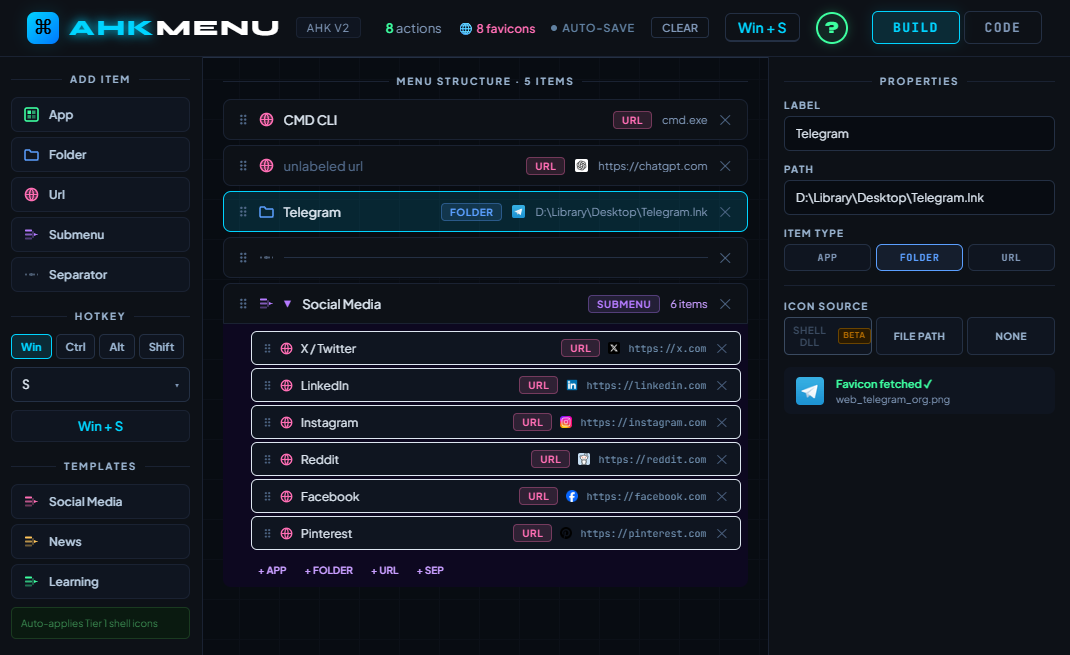The width and height of the screenshot is (1070, 655).
Task: Remove the X / Twitter entry with its X
Action: coord(721,349)
